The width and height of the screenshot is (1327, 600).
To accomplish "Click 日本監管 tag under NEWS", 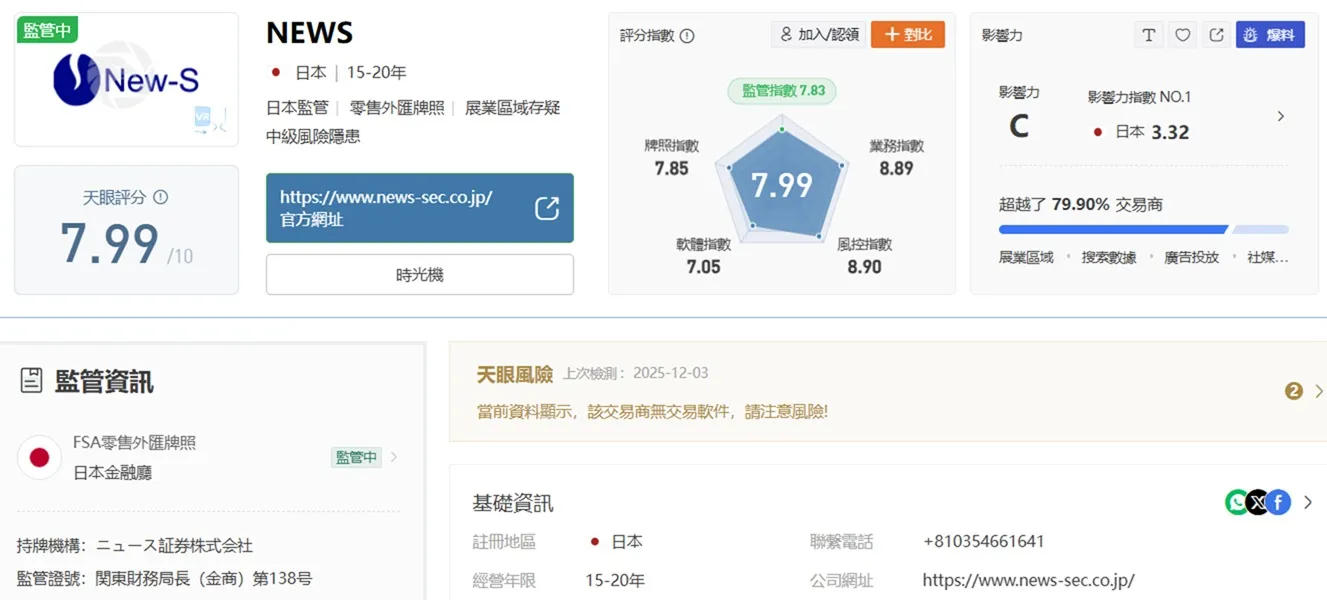I will point(296,108).
